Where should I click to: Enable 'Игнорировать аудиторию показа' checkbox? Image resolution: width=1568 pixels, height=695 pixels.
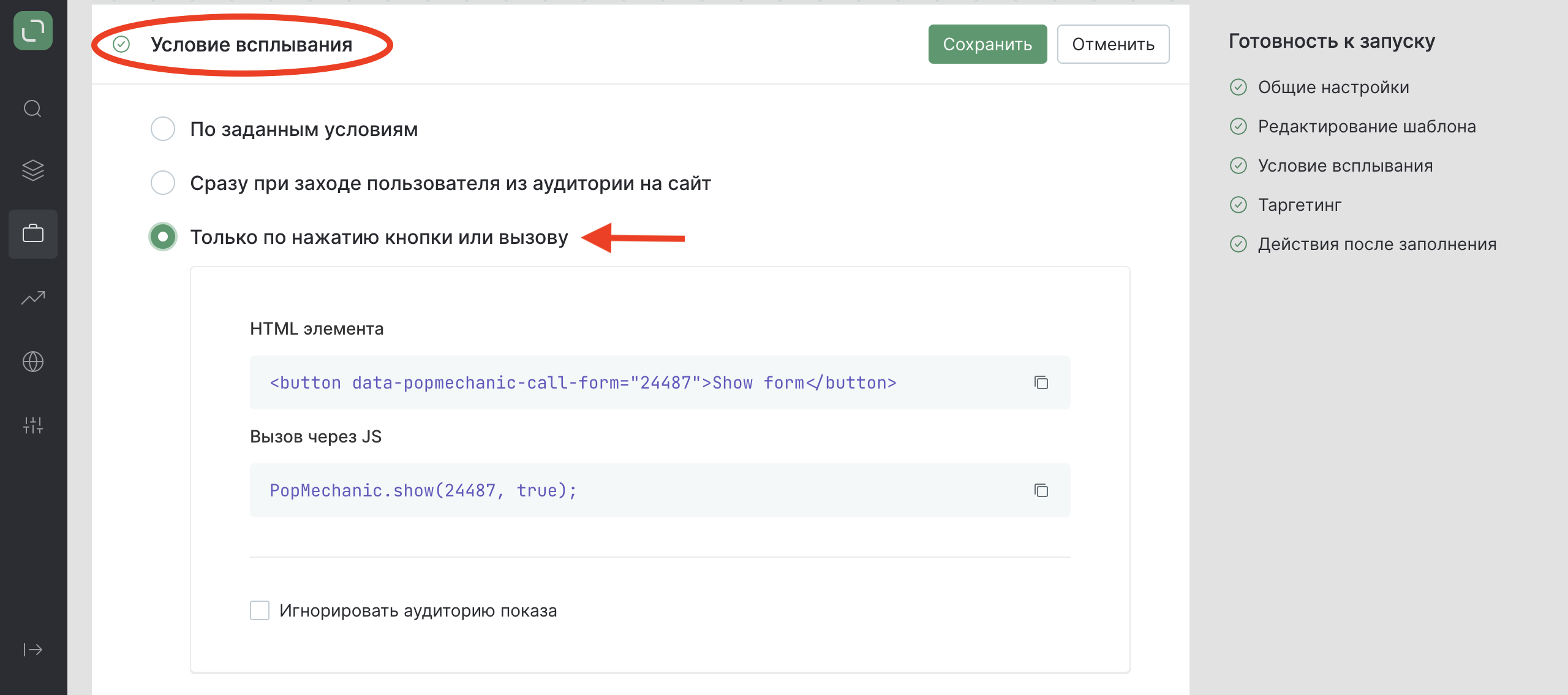click(260, 610)
